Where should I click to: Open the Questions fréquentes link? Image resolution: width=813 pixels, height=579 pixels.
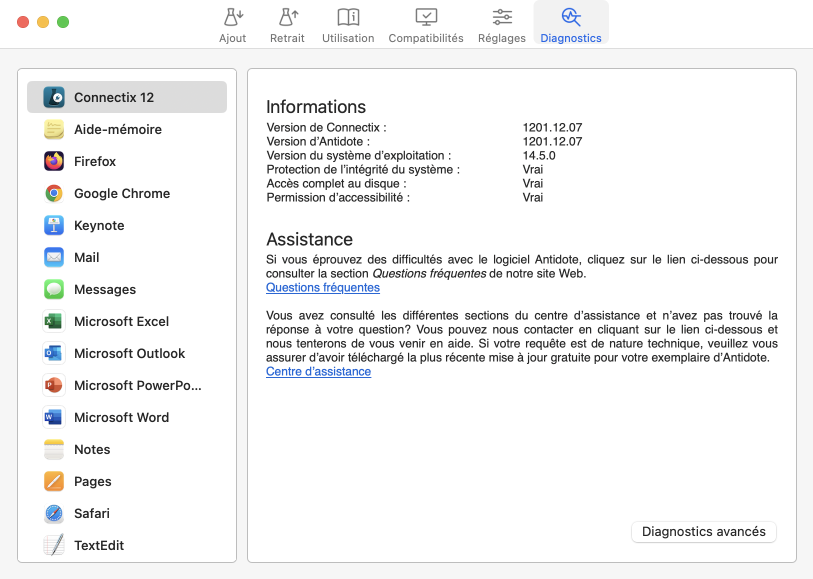click(x=322, y=287)
